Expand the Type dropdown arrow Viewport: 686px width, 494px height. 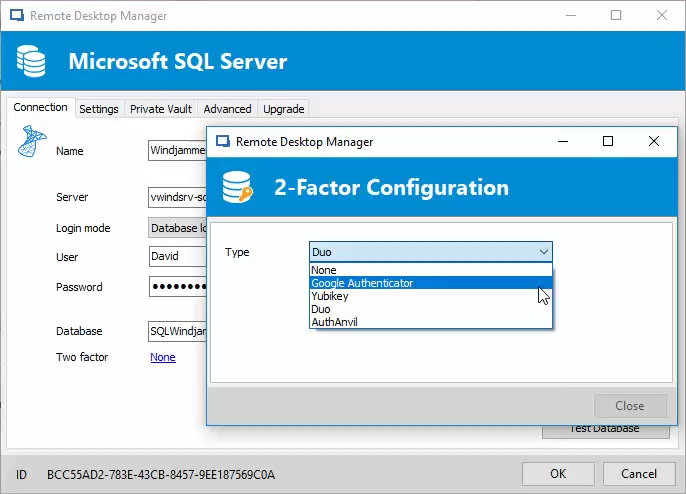point(543,252)
